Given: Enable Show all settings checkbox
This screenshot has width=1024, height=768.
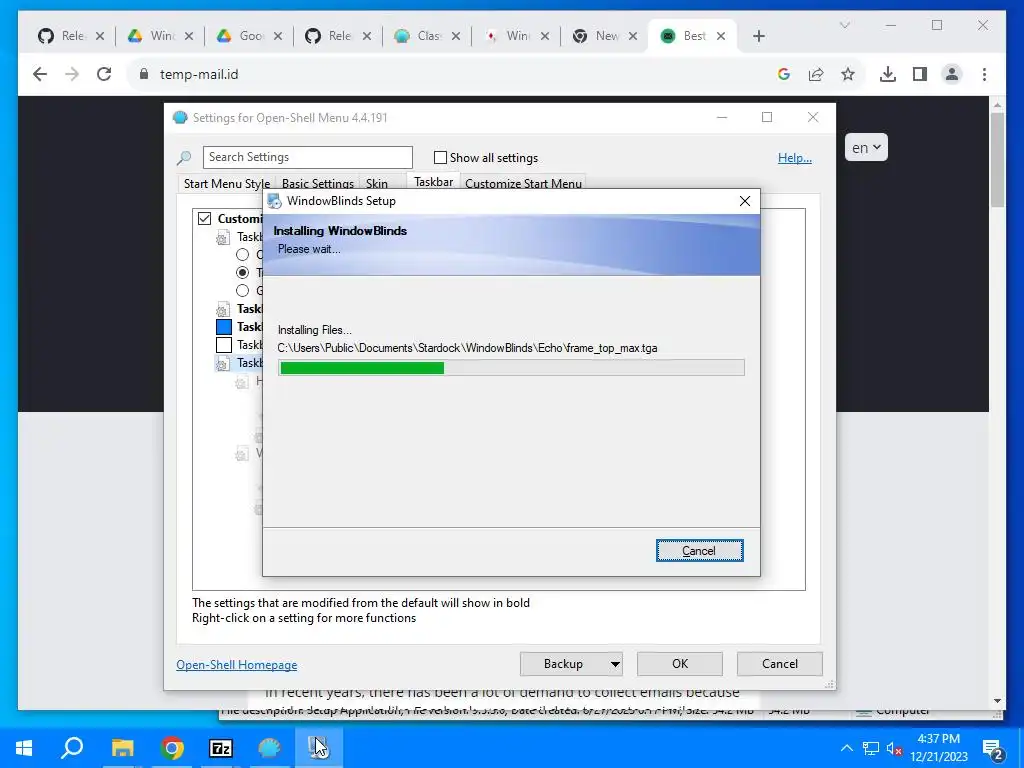Looking at the screenshot, I should coord(440,157).
